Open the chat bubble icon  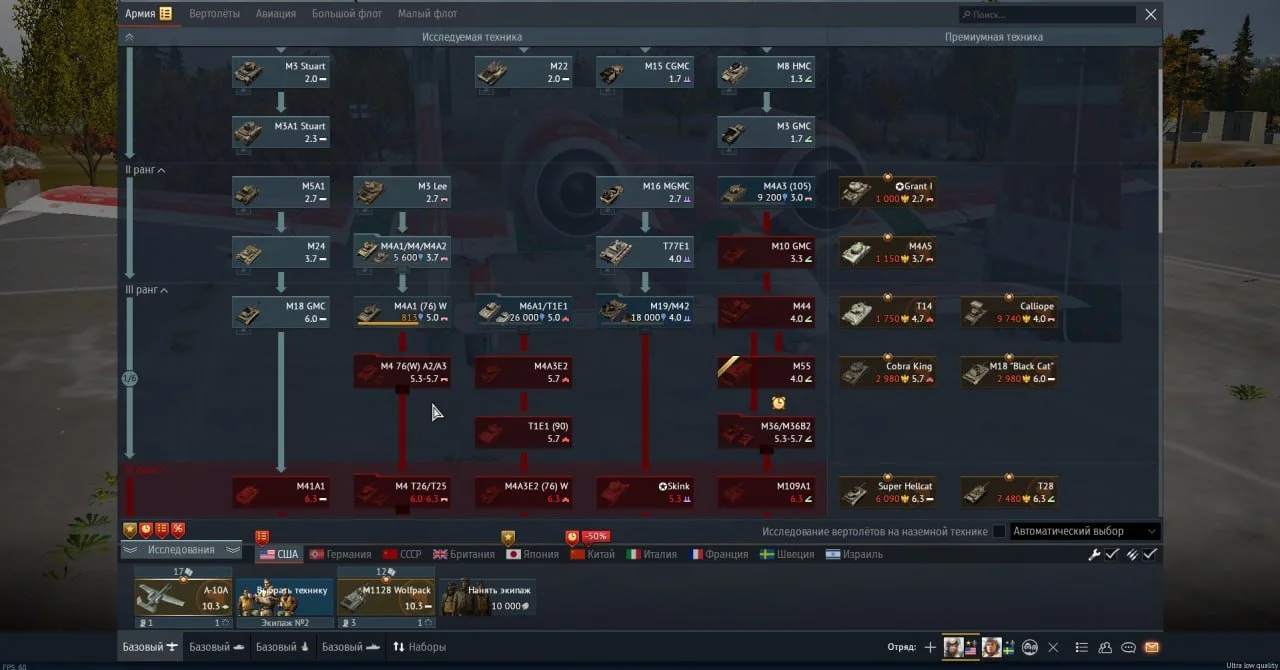pos(1128,647)
